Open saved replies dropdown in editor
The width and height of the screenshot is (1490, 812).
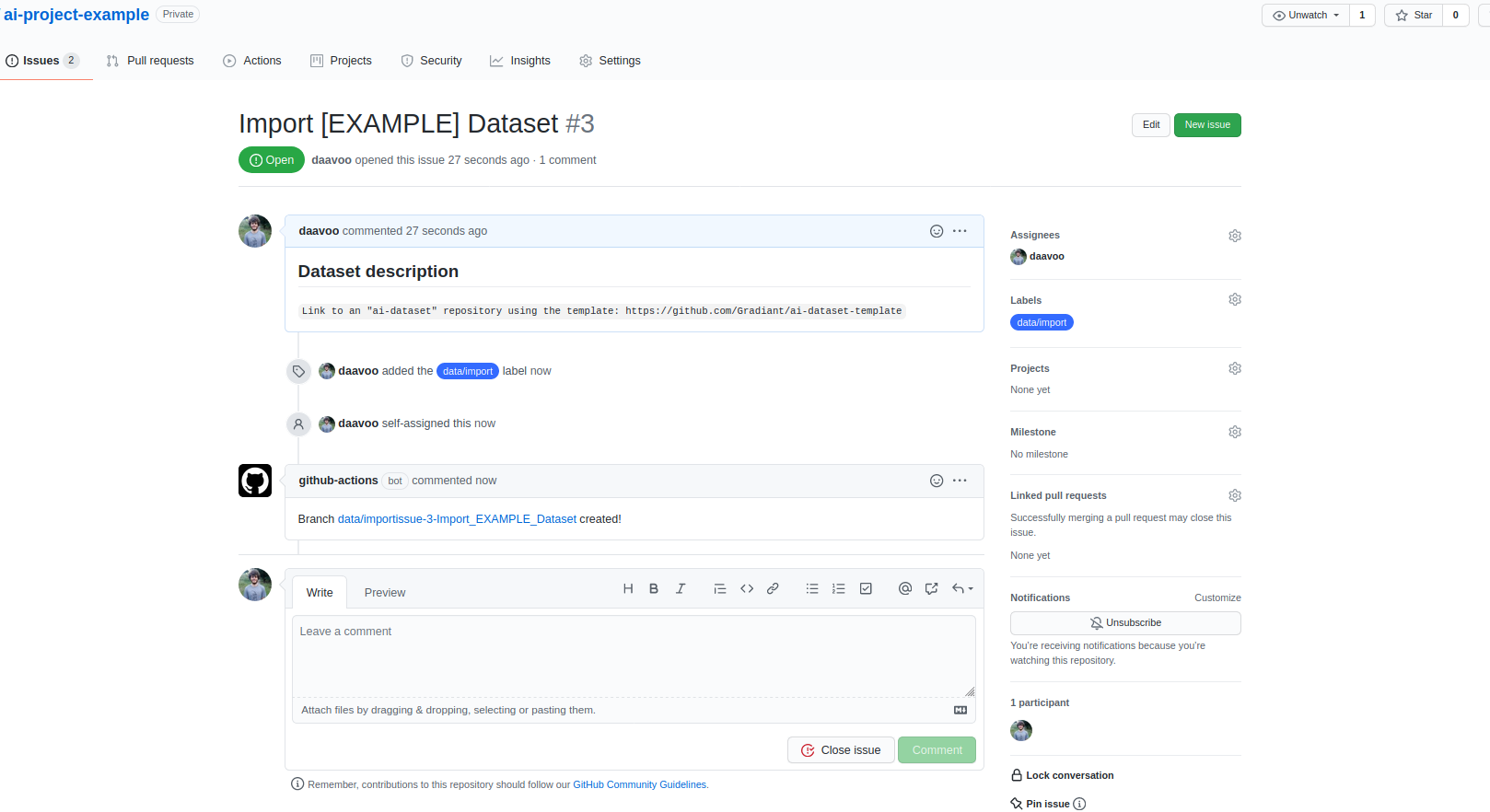962,589
